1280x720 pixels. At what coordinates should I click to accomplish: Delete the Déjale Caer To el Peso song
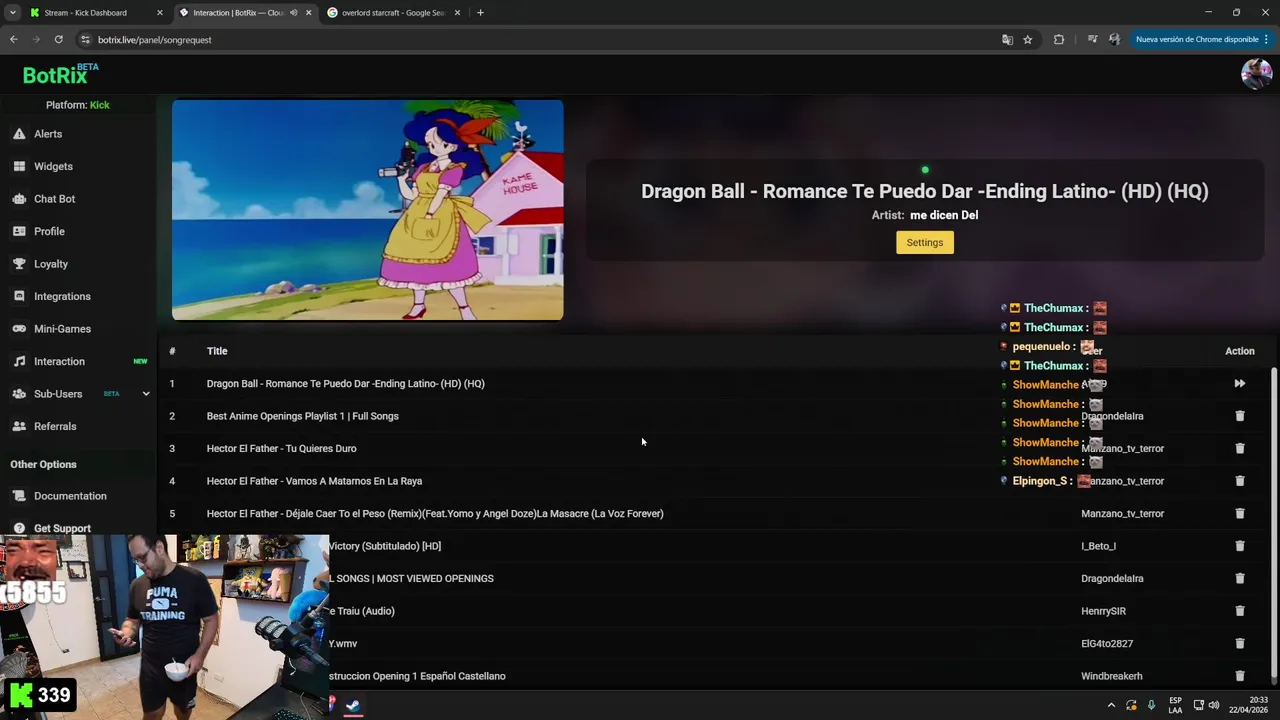click(1240, 514)
